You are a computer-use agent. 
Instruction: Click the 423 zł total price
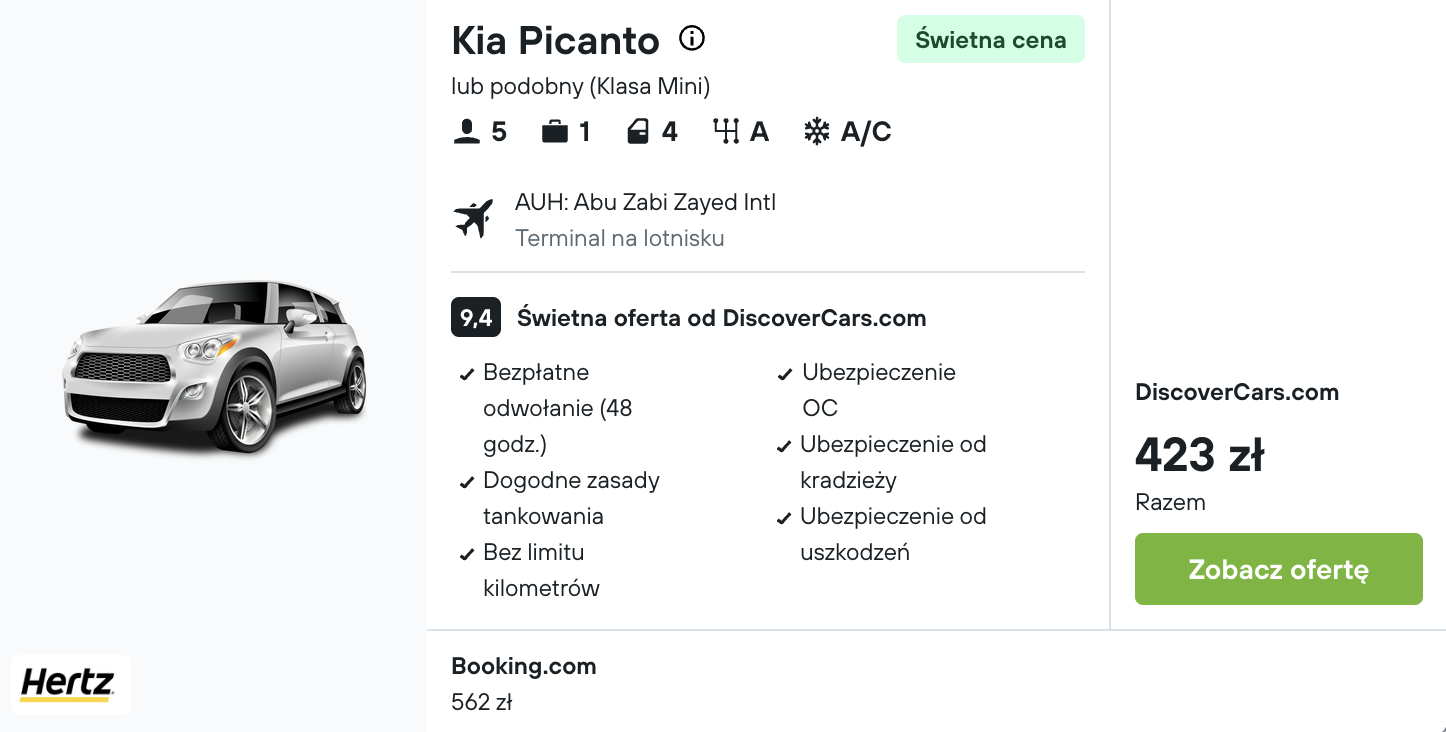click(x=1200, y=455)
